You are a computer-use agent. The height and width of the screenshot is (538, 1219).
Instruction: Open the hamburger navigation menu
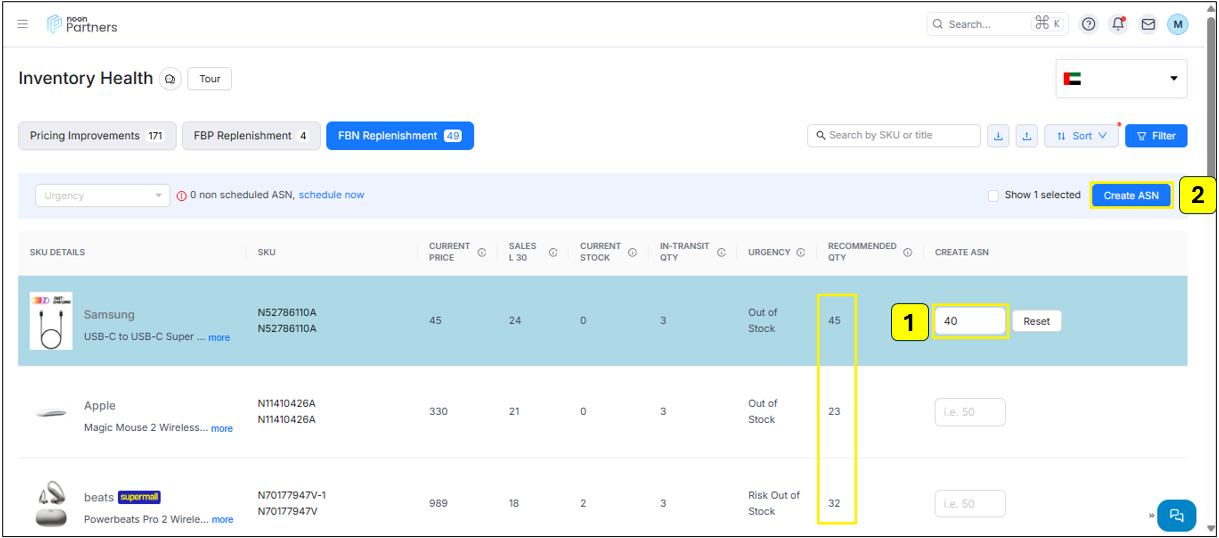[23, 24]
